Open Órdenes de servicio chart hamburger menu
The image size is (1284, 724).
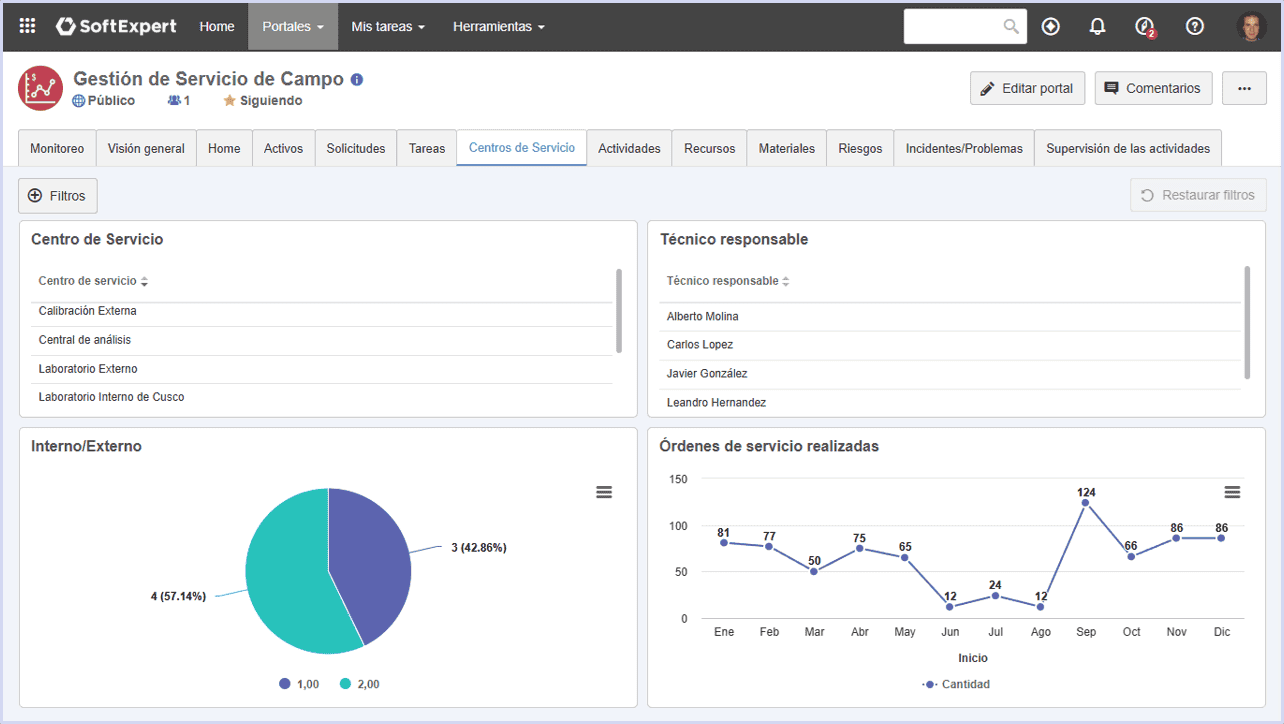click(x=1232, y=492)
